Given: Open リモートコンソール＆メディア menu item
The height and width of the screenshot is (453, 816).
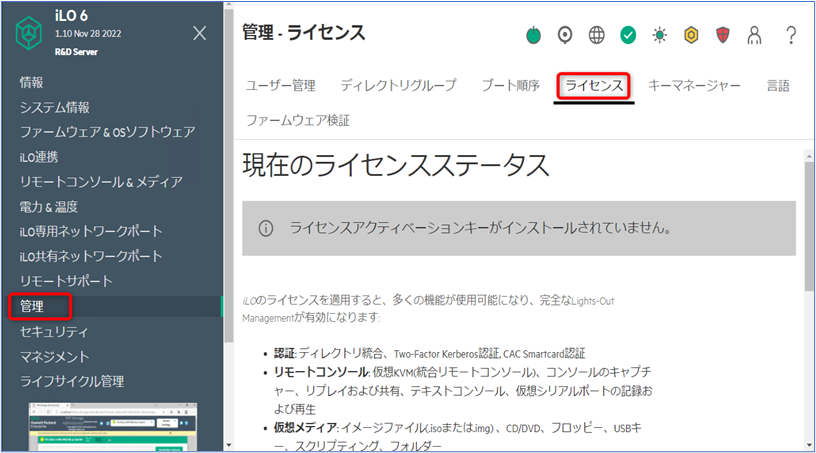Looking at the screenshot, I should (101, 182).
